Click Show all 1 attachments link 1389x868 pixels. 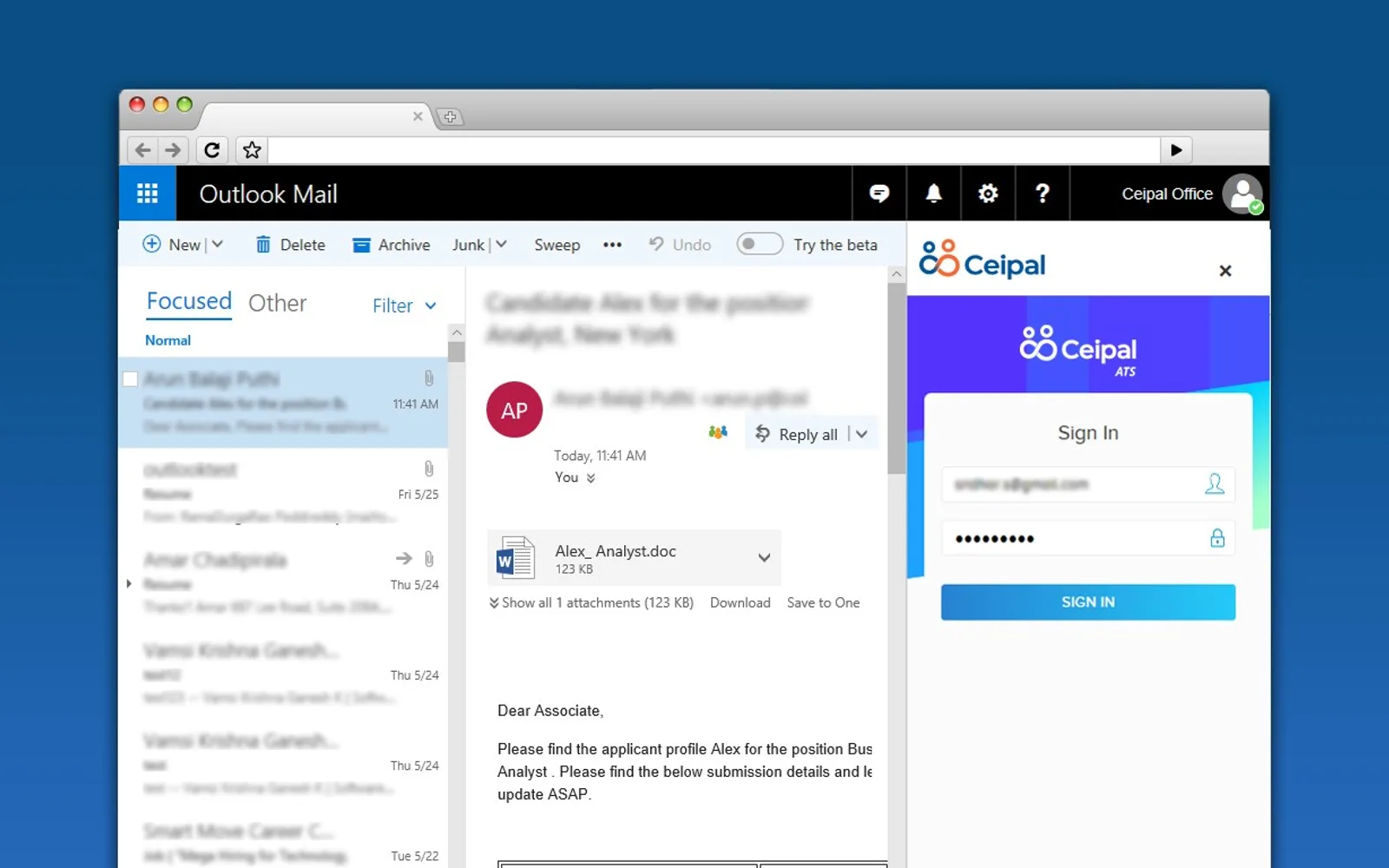coord(591,602)
